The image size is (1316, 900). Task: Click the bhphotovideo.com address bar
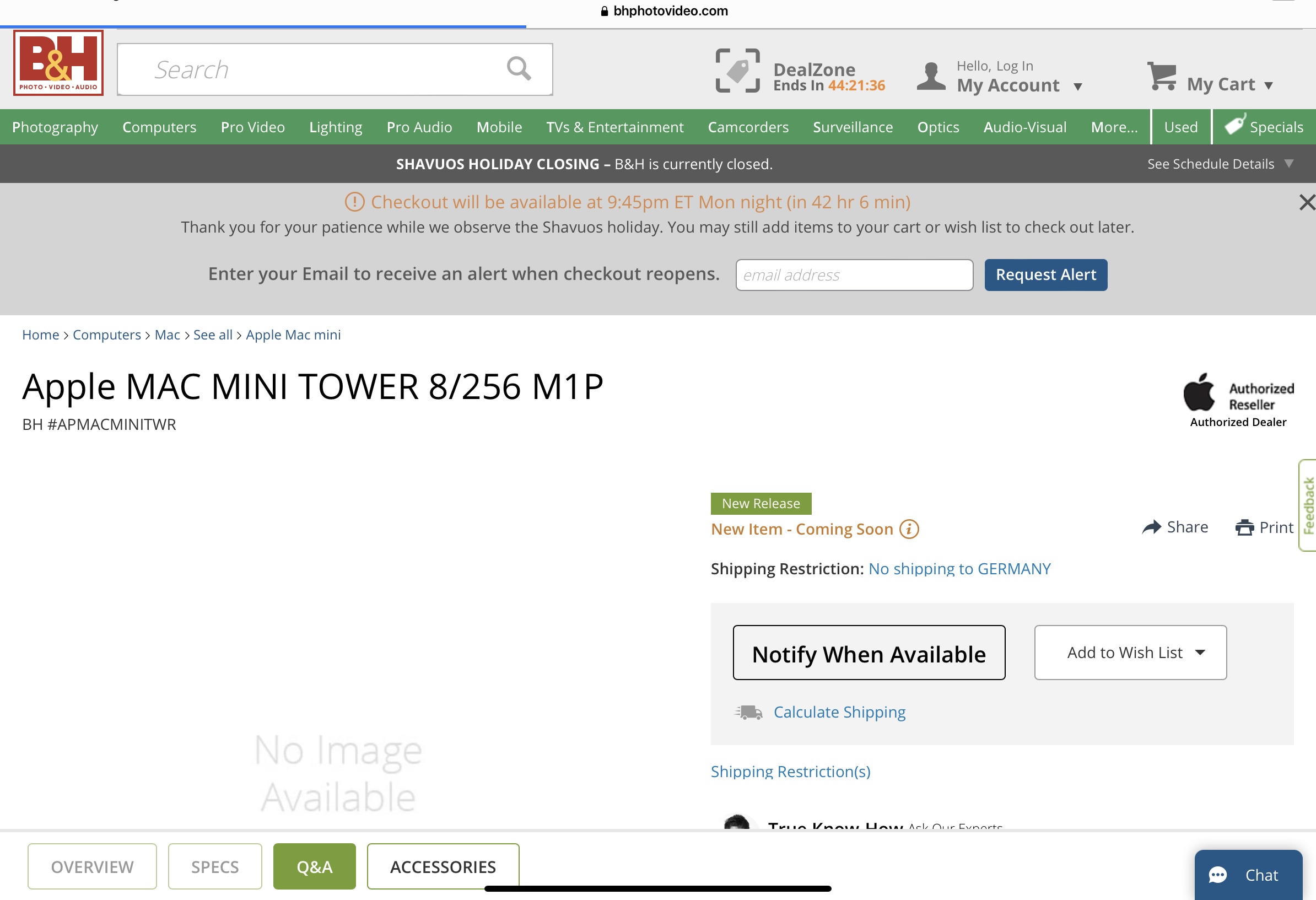pos(664,11)
